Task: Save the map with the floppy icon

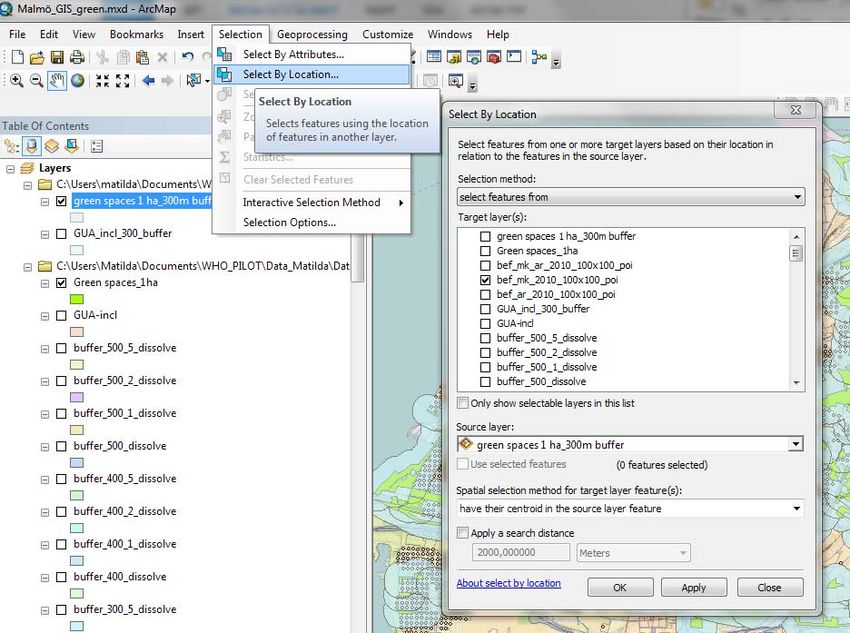Action: click(x=57, y=57)
